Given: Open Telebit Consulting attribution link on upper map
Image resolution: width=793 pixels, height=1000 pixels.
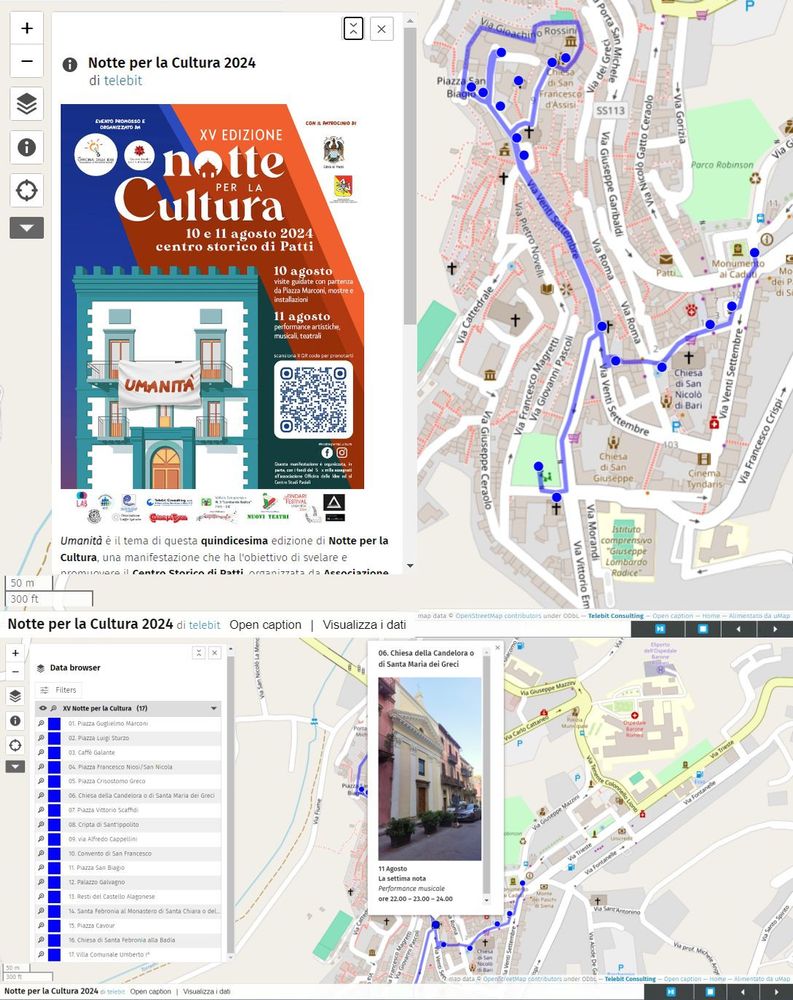Looking at the screenshot, I should (x=616, y=616).
